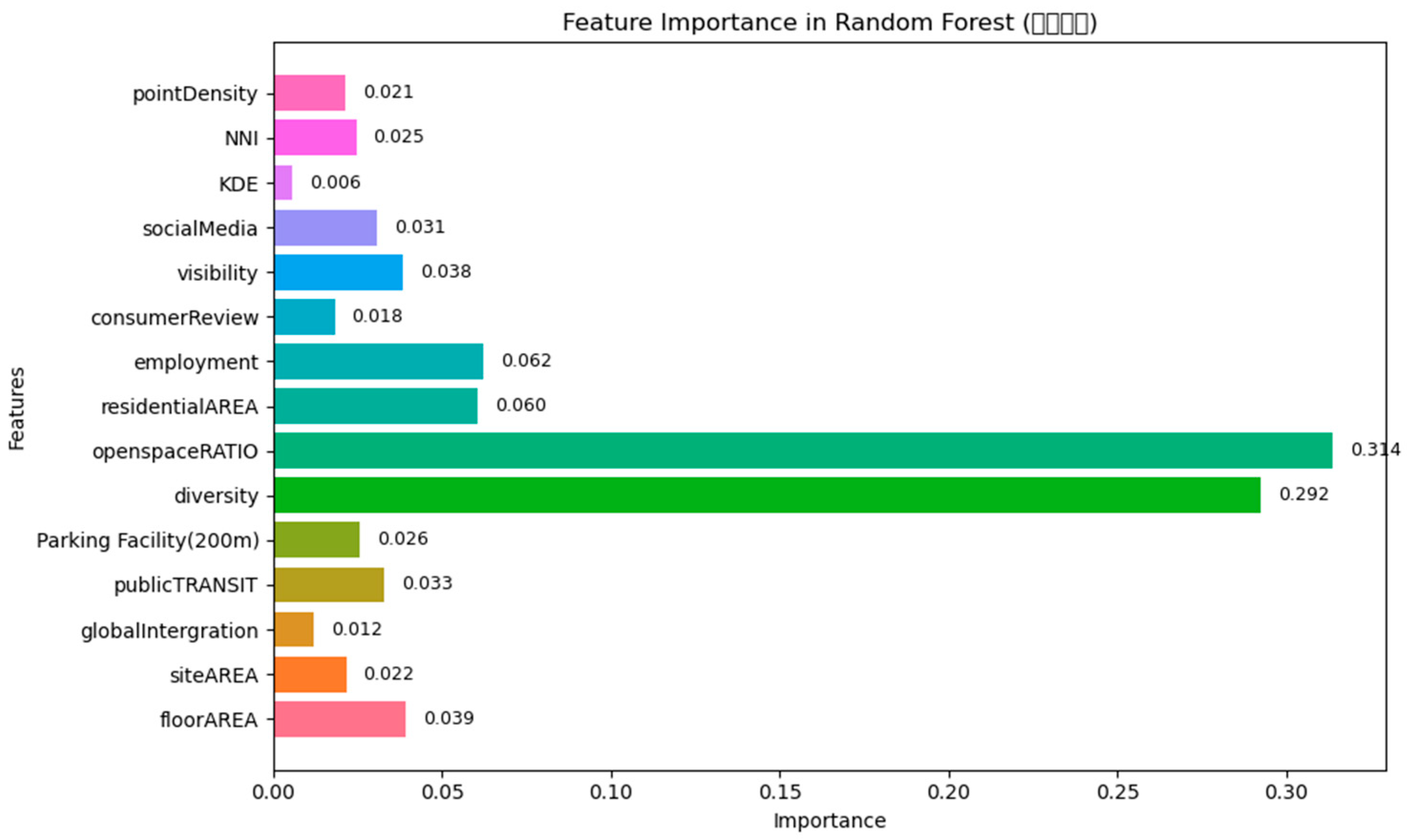Select the 0.006 value label

[335, 182]
